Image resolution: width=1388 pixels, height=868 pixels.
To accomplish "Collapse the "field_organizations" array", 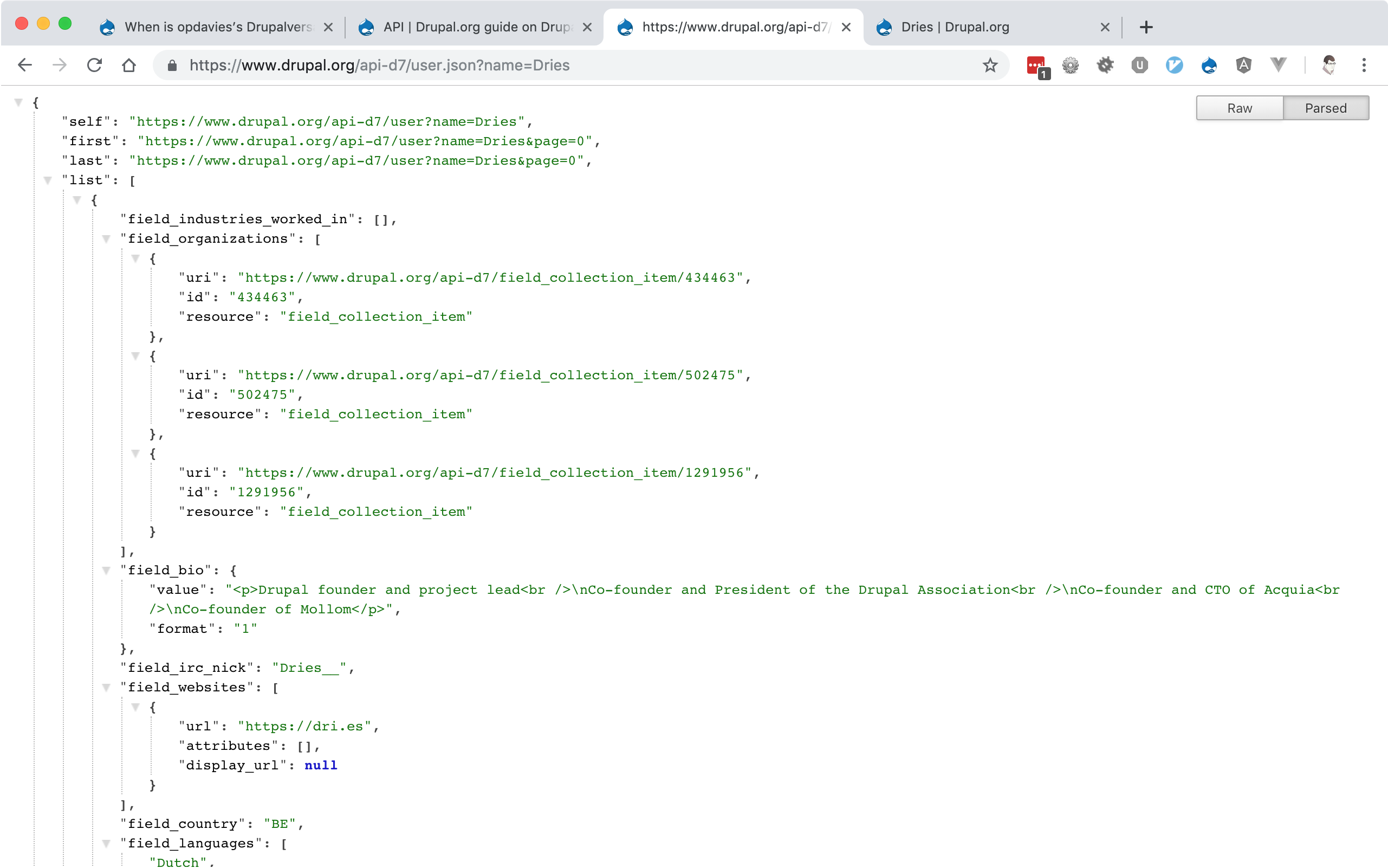I will pyautogui.click(x=106, y=239).
